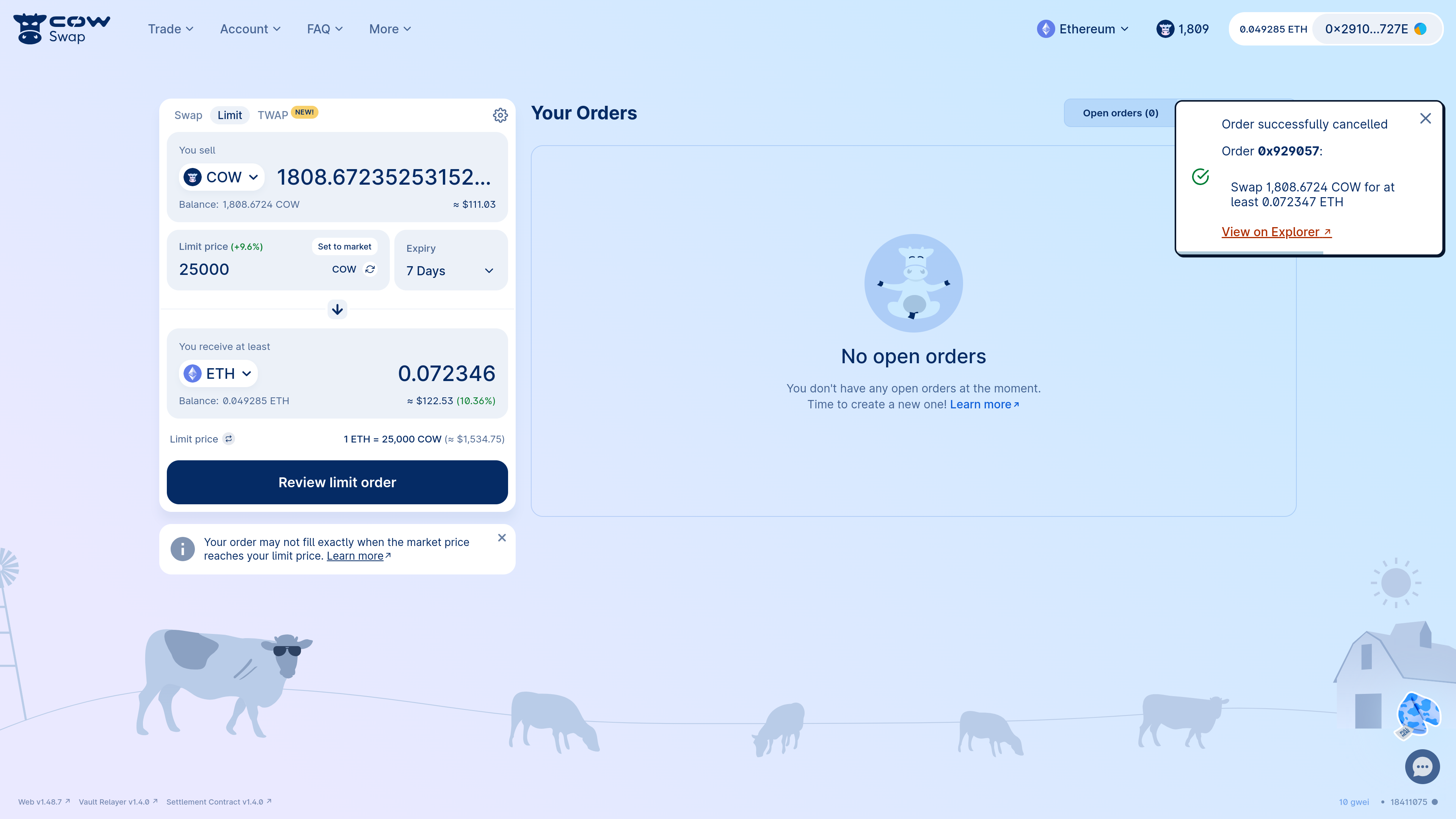Open the COW sell token selector
The width and height of the screenshot is (1456, 819).
click(x=221, y=177)
